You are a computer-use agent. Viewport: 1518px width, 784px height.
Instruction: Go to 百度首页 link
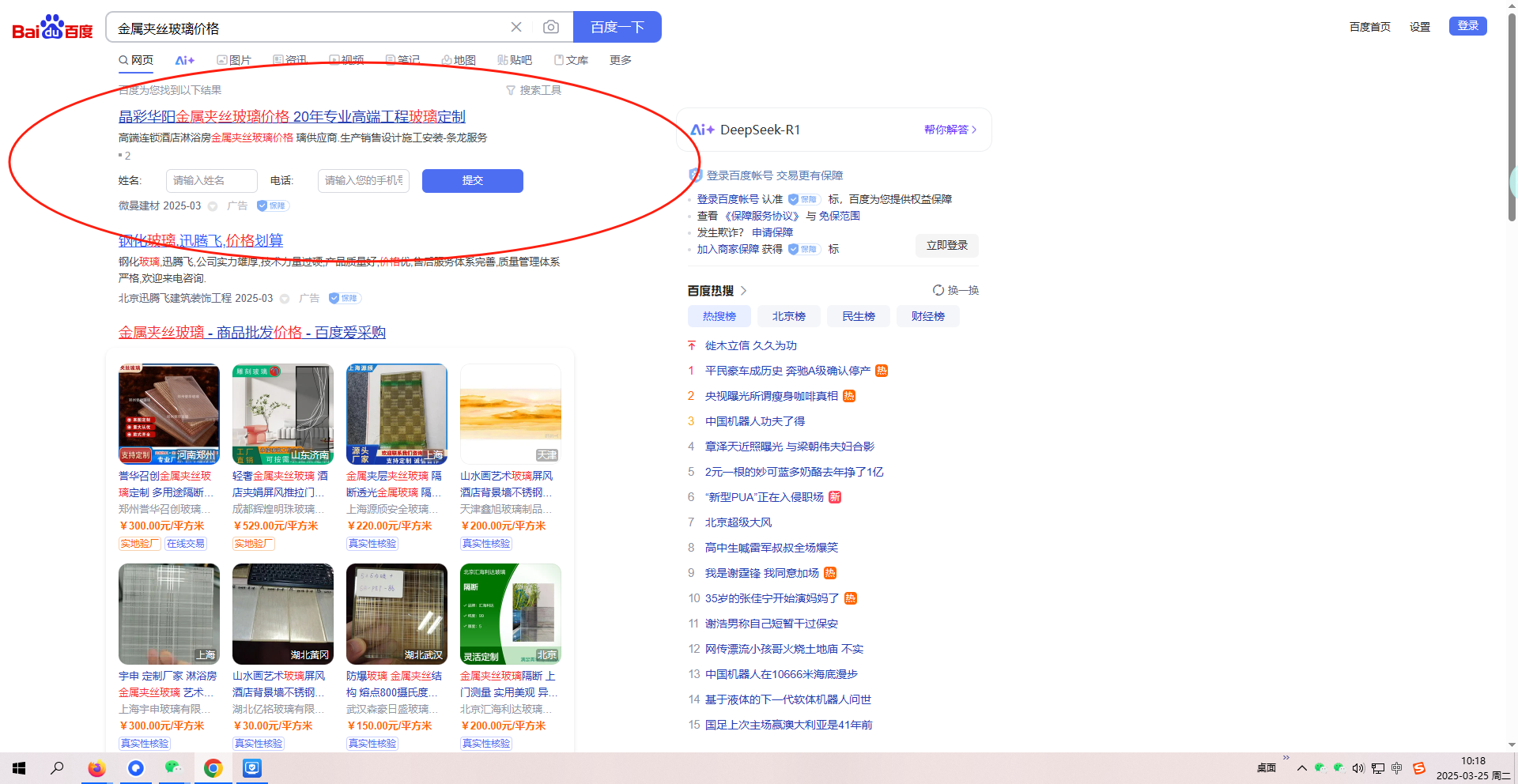click(1370, 27)
